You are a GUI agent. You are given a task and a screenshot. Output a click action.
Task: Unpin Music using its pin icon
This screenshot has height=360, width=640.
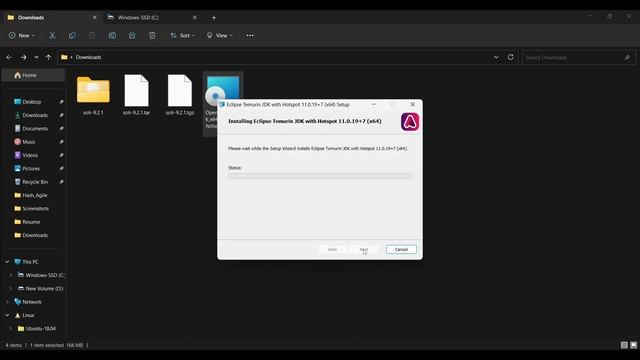[61, 142]
